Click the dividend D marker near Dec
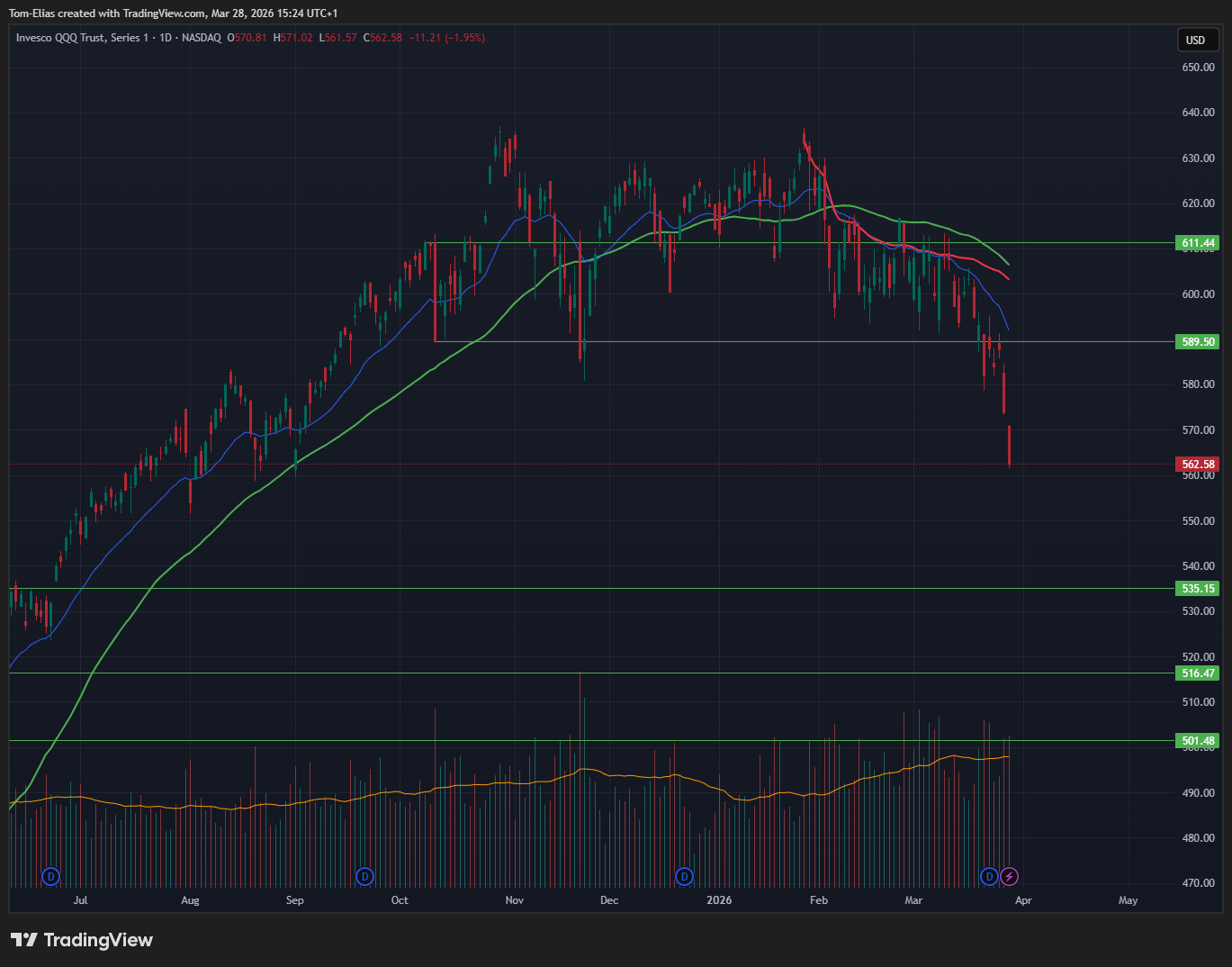The height and width of the screenshot is (967, 1232). pos(684,876)
